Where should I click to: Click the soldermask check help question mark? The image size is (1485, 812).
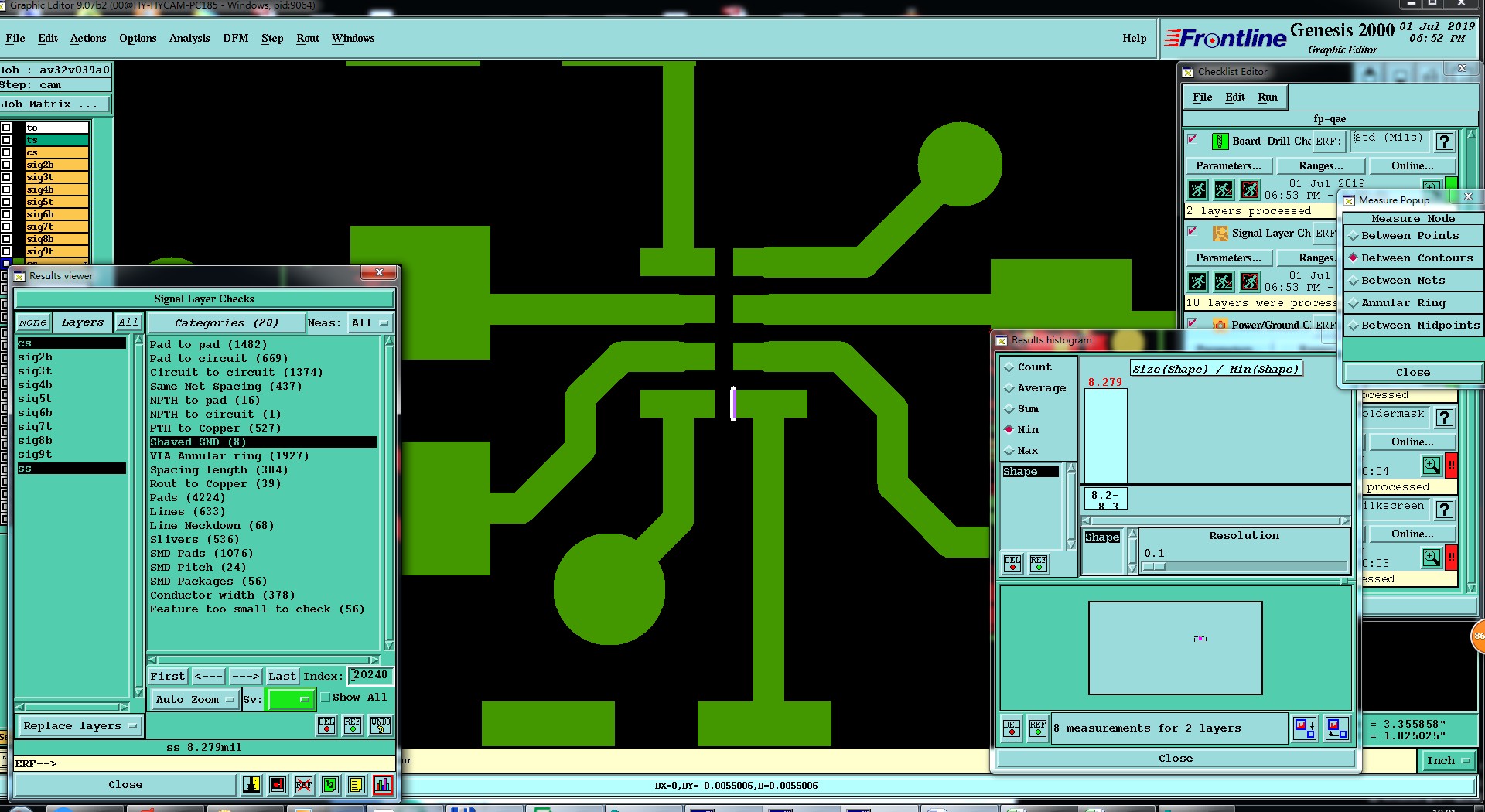pyautogui.click(x=1444, y=418)
